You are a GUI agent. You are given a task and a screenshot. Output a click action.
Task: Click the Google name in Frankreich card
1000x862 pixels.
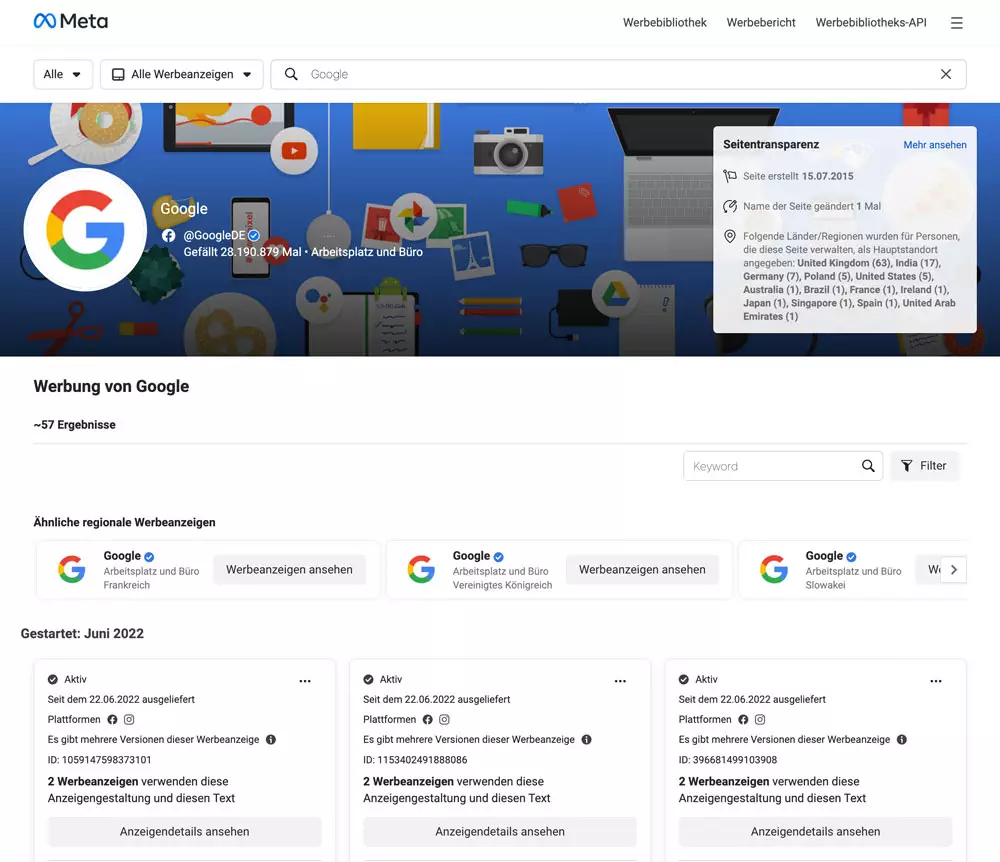pyautogui.click(x=122, y=556)
